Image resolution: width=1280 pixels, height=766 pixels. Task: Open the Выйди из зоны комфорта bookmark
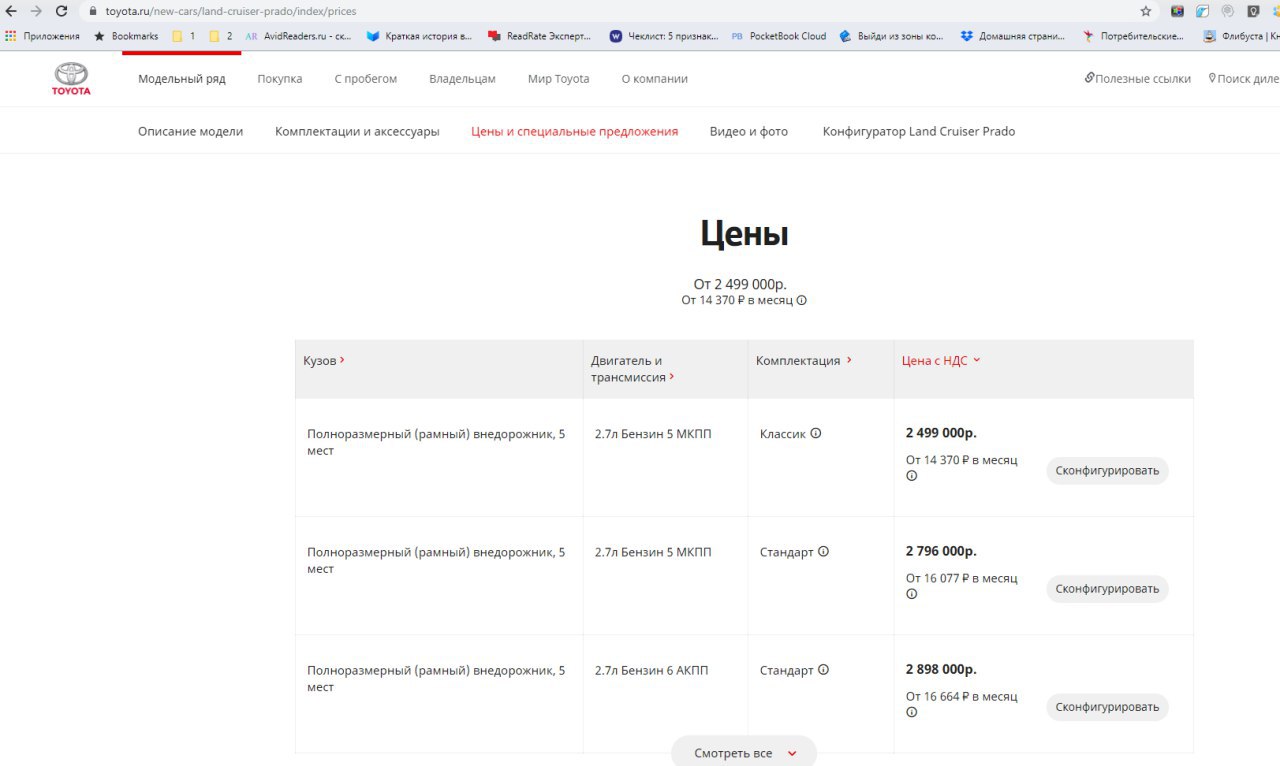tap(891, 36)
